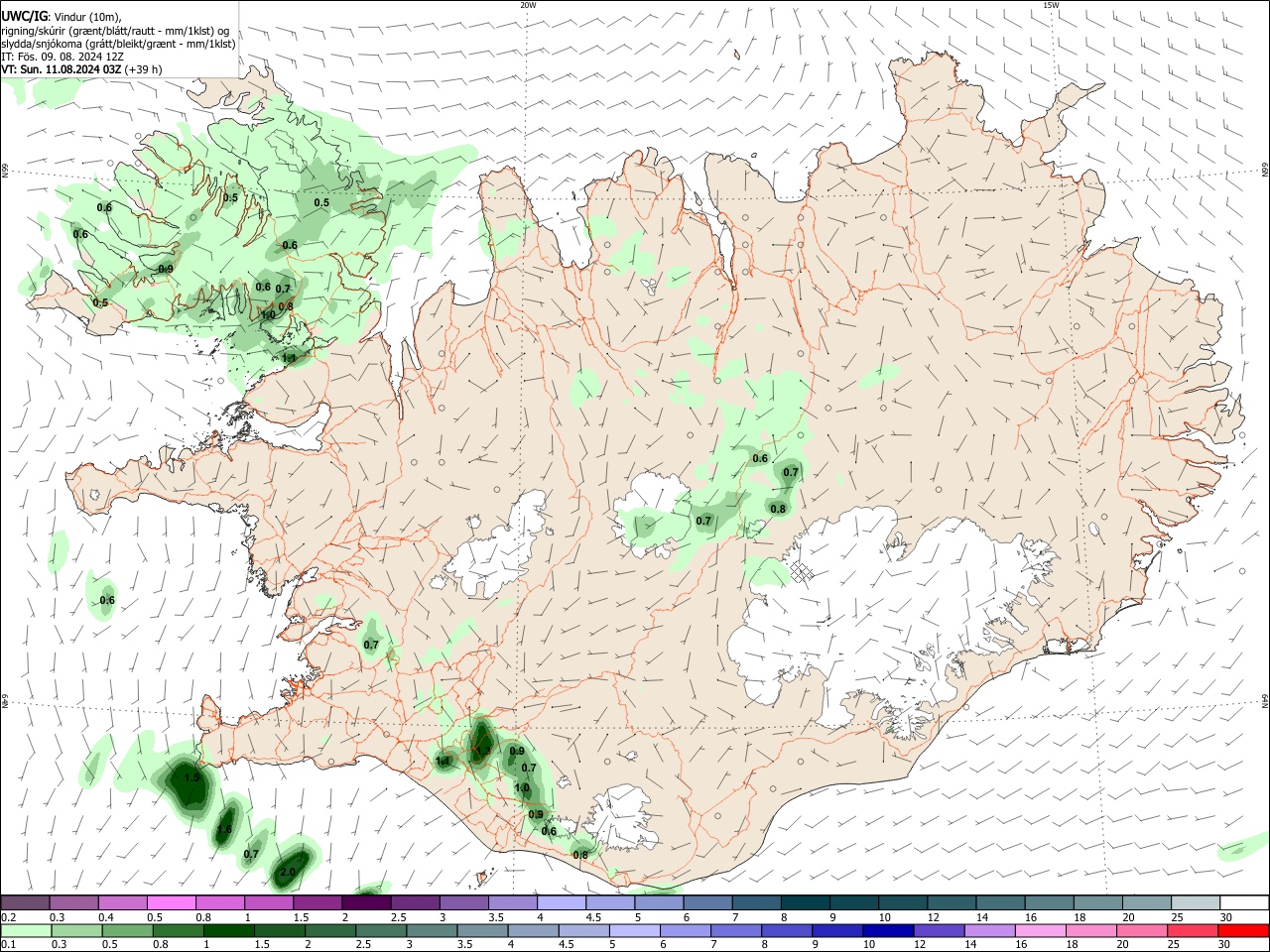Select bright red rain swatch after 30
This screenshot has width=1270, height=952.
(x=1244, y=931)
